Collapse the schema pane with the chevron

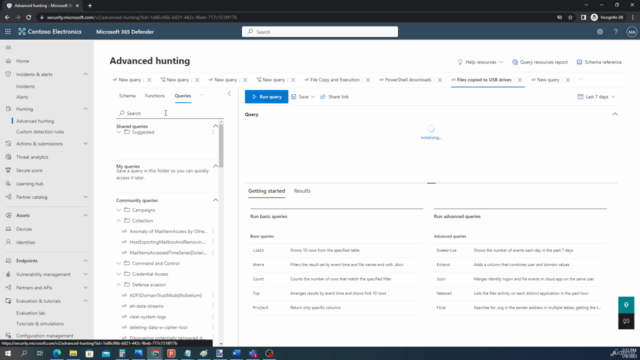[x=229, y=93]
